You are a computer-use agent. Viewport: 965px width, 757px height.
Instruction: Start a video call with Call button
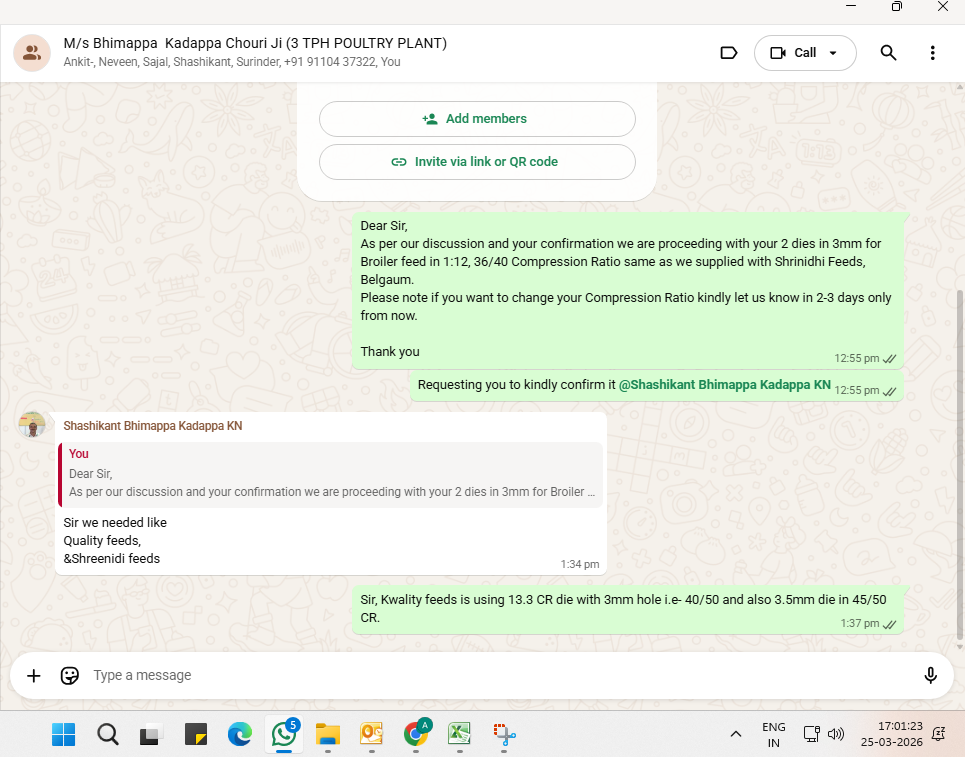tap(793, 53)
